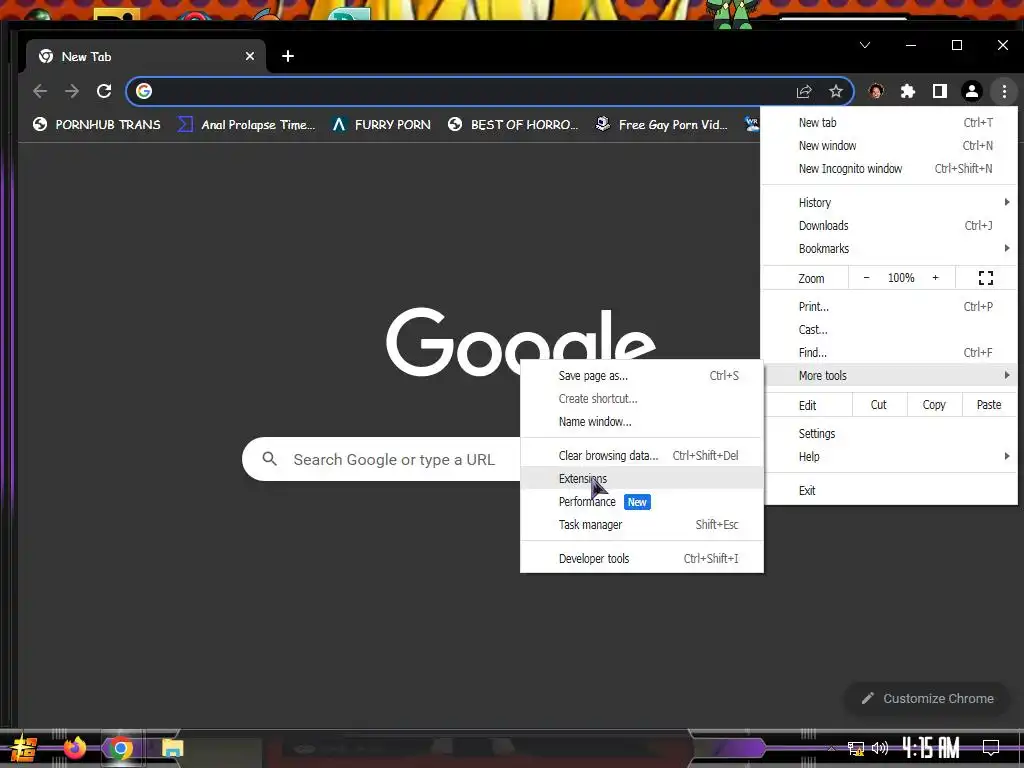Open File Explorer from the taskbar
This screenshot has height=768, width=1024.
[172, 748]
